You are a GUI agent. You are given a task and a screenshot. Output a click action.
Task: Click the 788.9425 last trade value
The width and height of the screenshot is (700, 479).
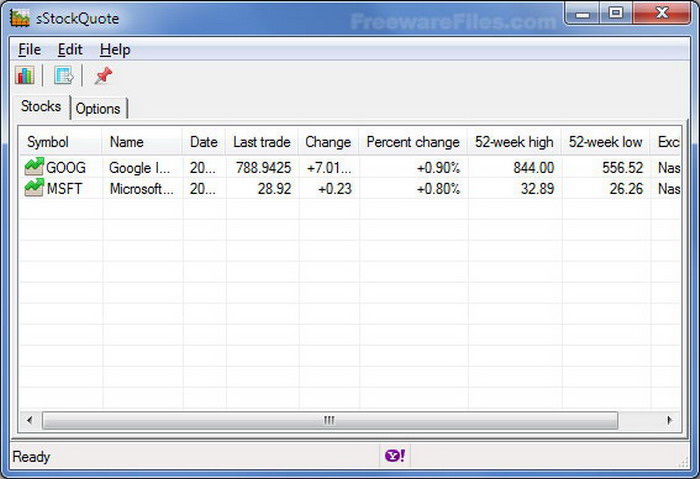coord(263,167)
